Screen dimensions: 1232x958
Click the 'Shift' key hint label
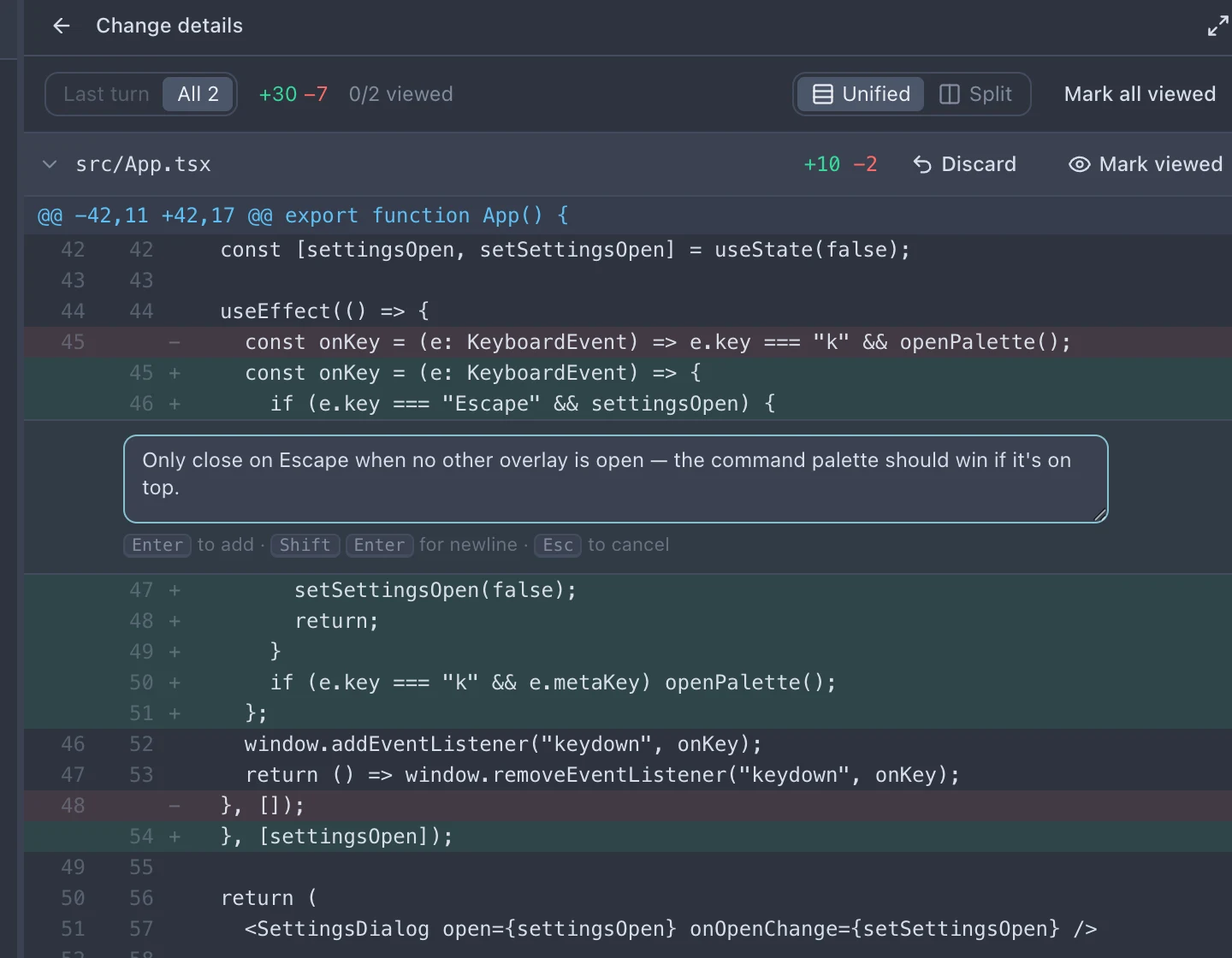[x=305, y=545]
